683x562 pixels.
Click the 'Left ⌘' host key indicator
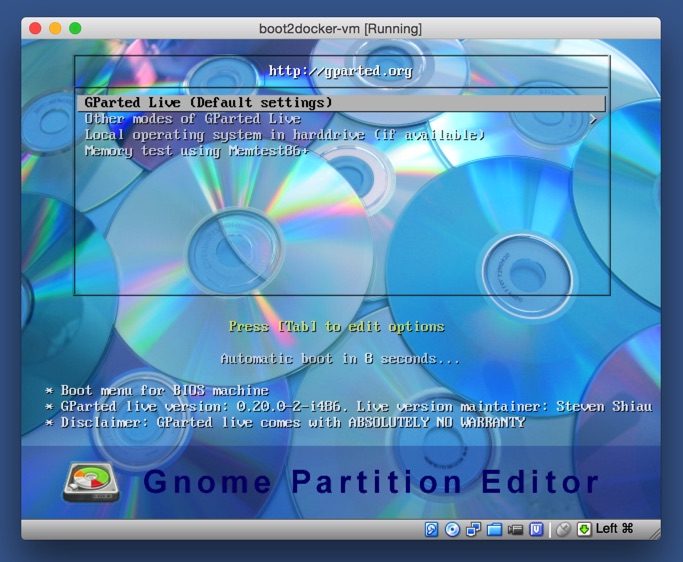click(x=614, y=529)
